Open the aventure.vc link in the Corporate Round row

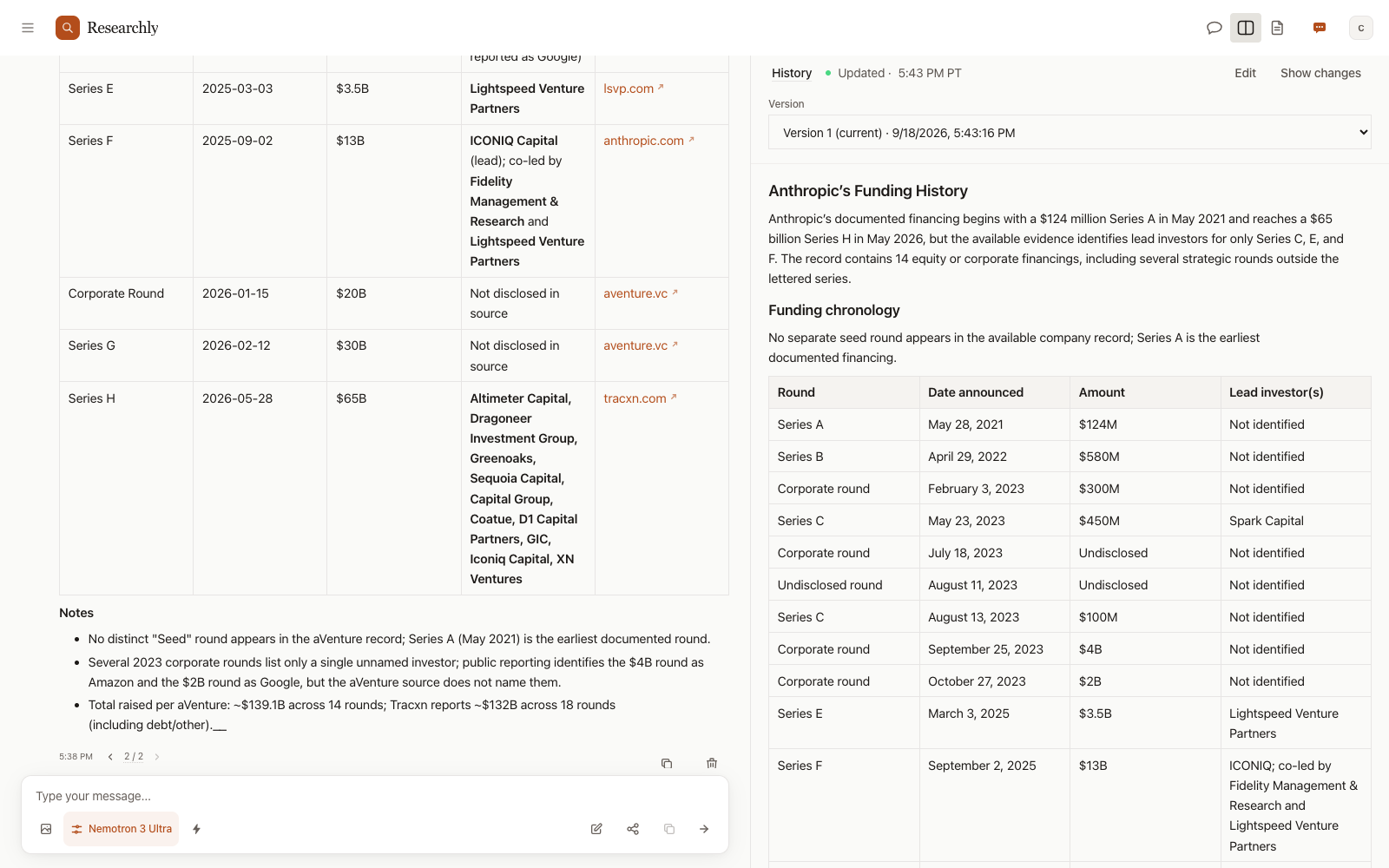coord(641,293)
